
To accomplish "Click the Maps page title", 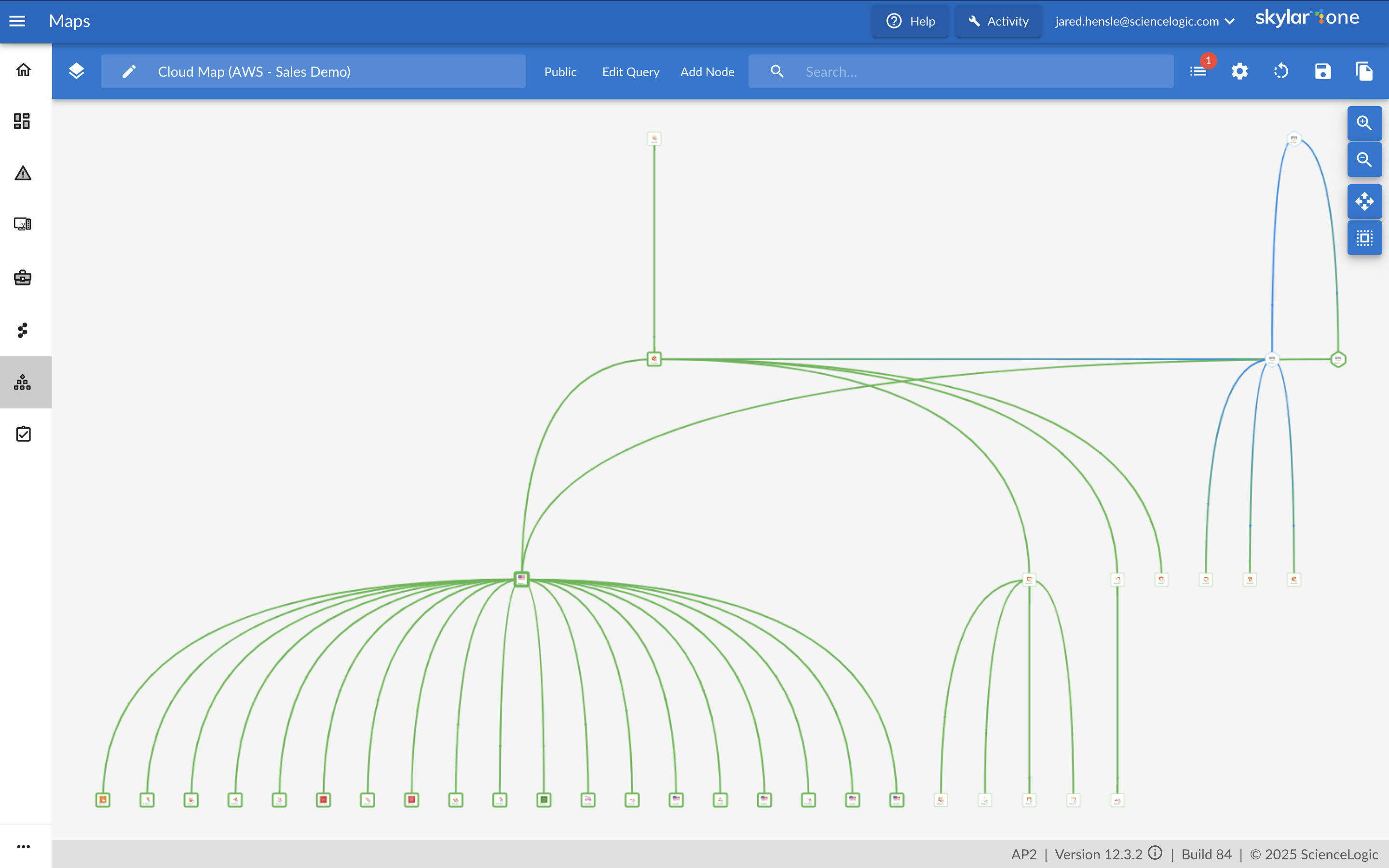I will tap(69, 21).
